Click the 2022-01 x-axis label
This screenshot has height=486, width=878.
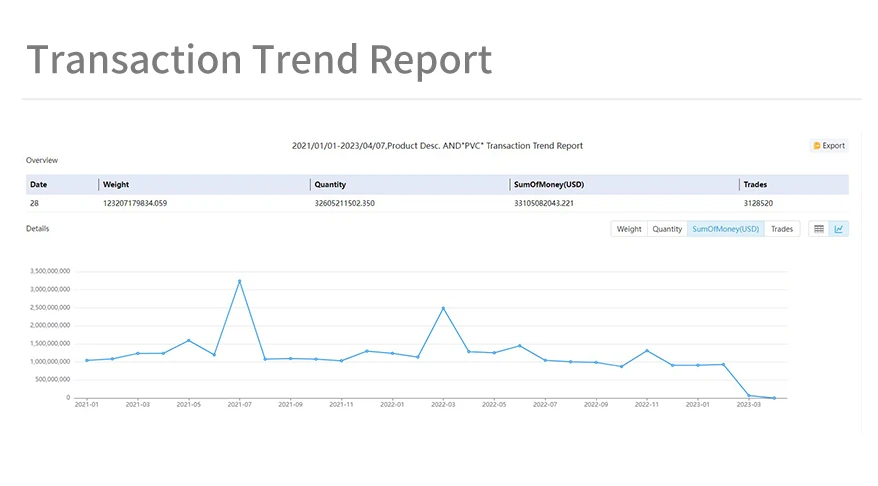click(x=392, y=404)
